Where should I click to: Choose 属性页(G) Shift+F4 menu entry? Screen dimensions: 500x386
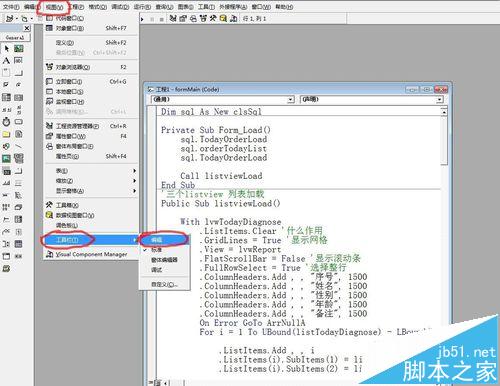91,156
